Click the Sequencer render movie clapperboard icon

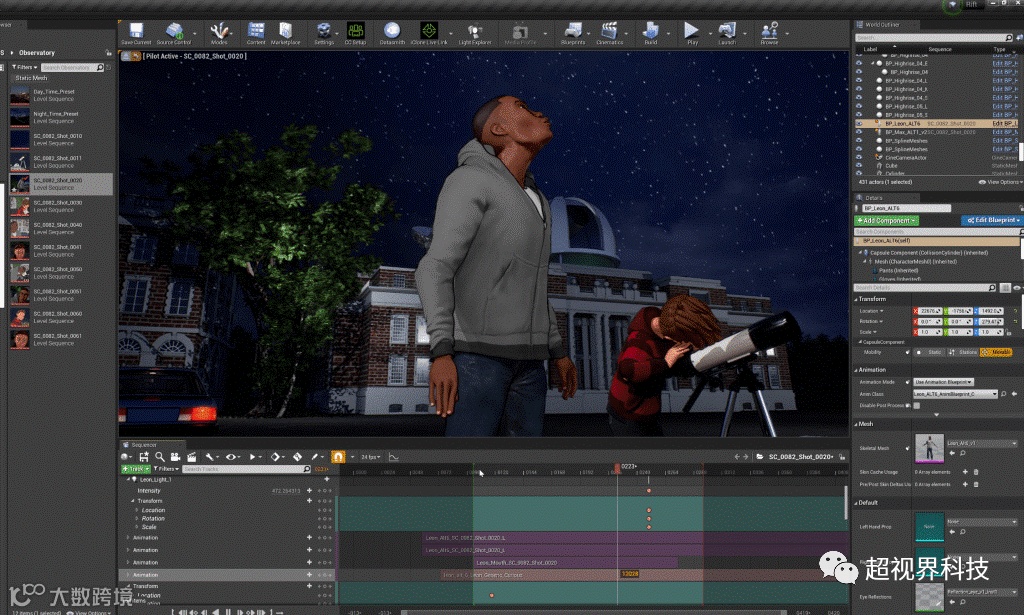tap(191, 457)
